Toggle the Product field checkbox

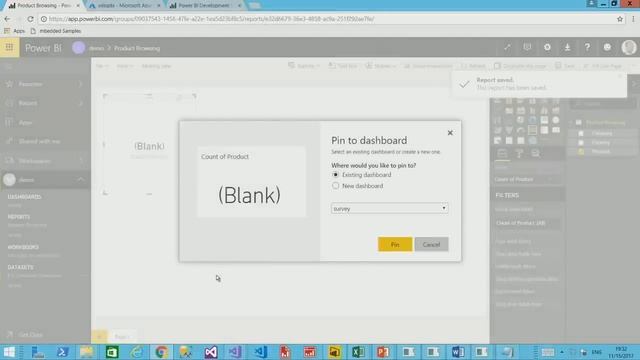(x=581, y=151)
